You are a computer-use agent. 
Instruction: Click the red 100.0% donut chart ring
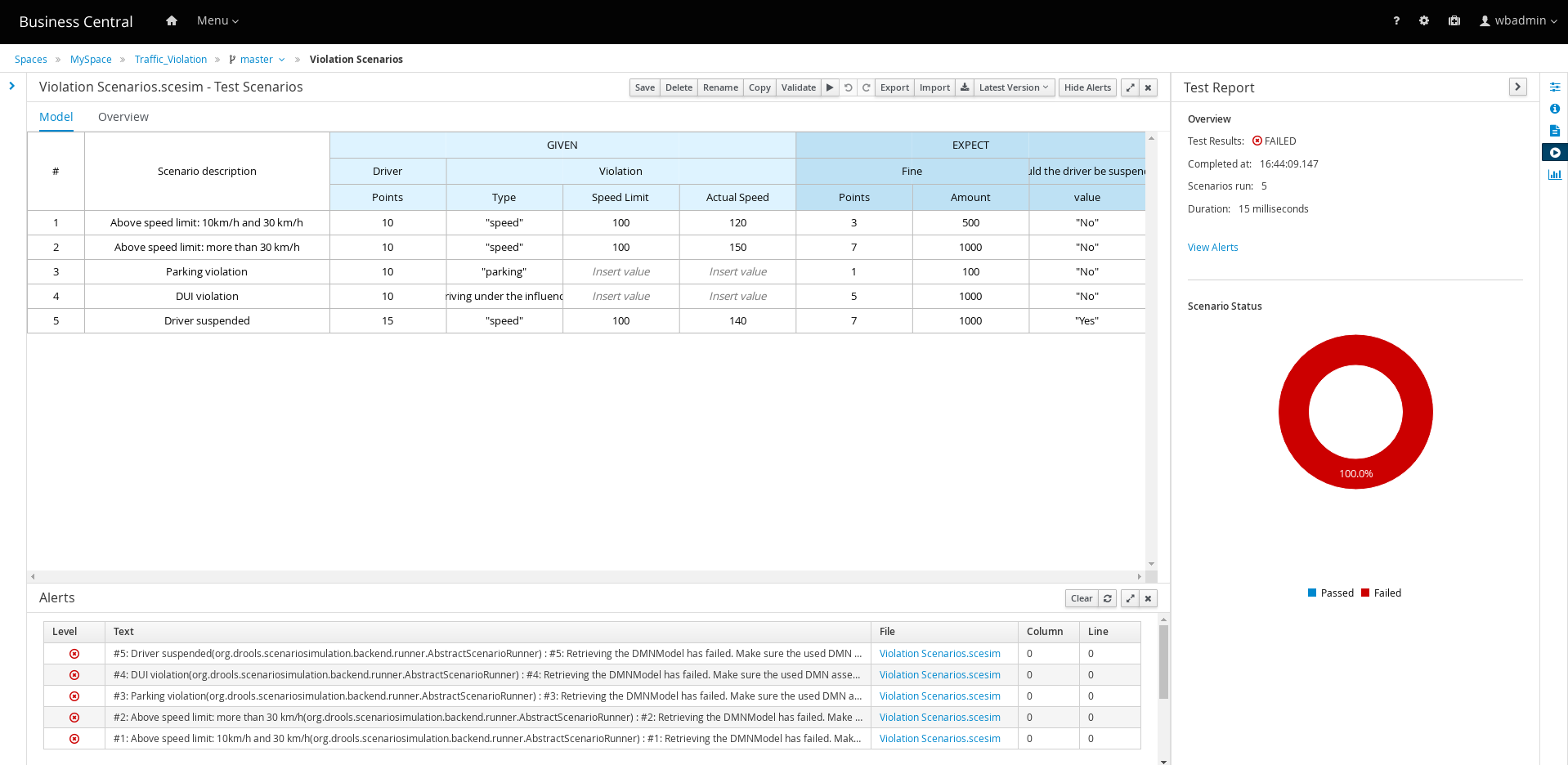coord(1294,412)
